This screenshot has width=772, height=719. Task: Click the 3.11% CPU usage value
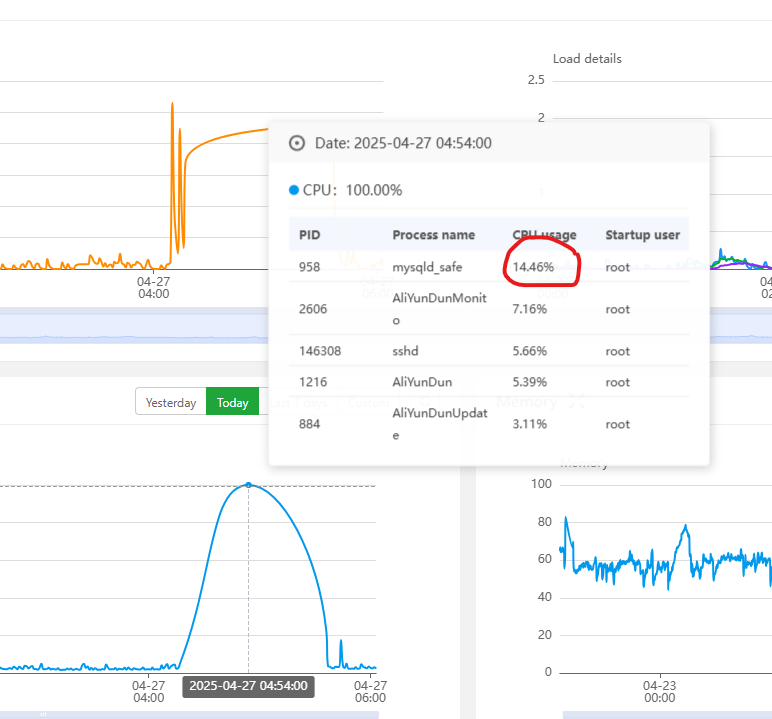pos(530,424)
